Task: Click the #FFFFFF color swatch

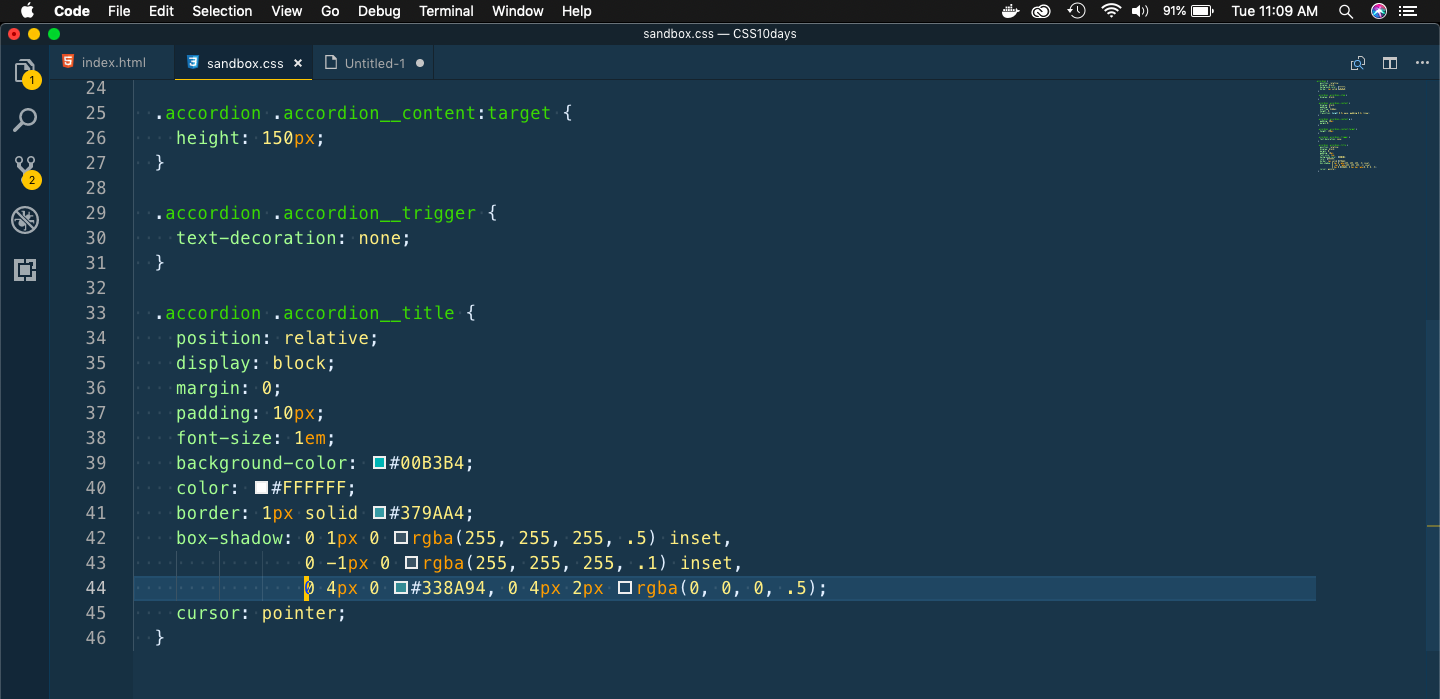Action: pos(261,488)
